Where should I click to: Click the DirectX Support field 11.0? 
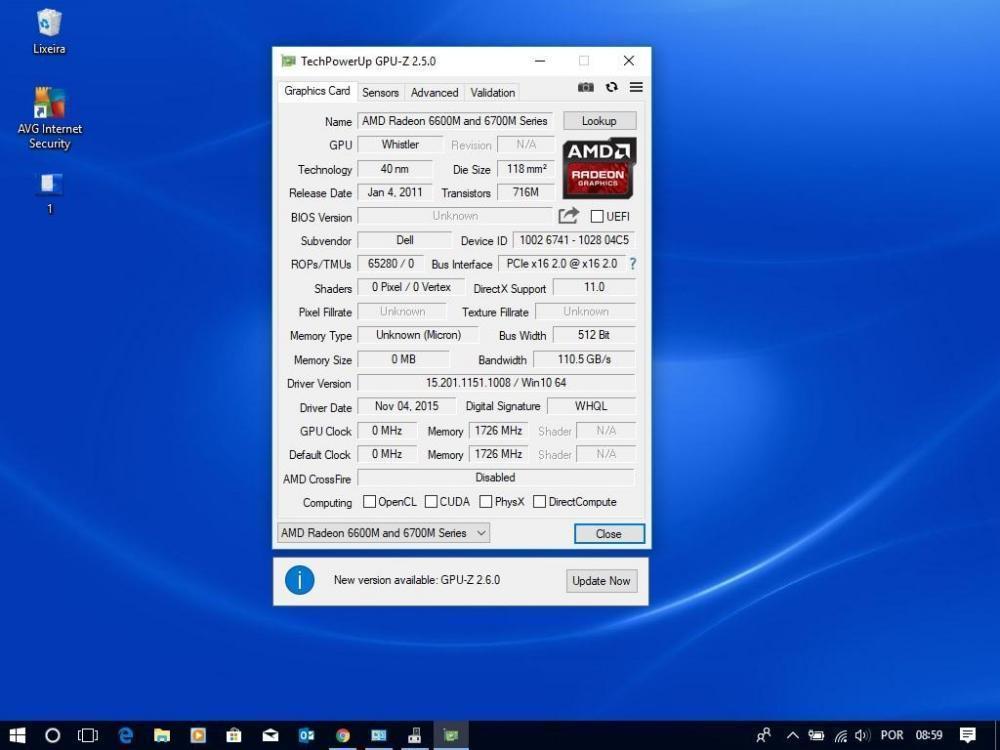coord(594,288)
